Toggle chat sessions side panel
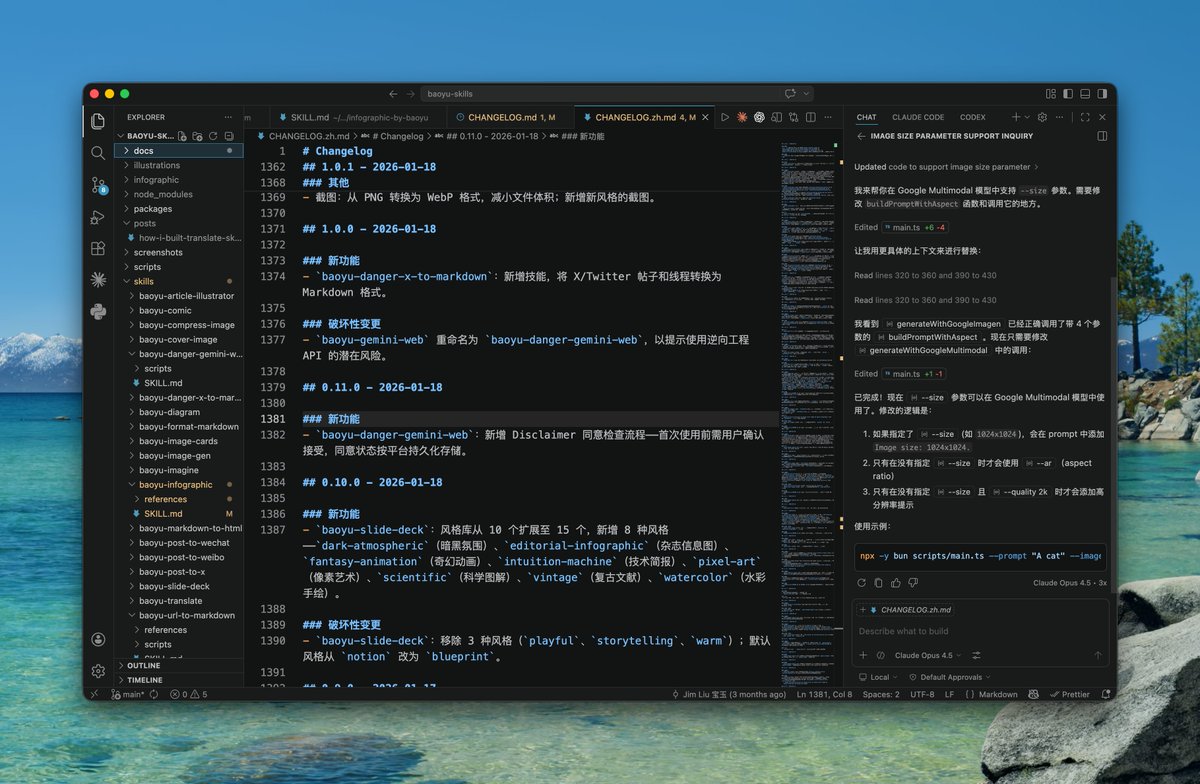Image resolution: width=1200 pixels, height=784 pixels. 1102,136
